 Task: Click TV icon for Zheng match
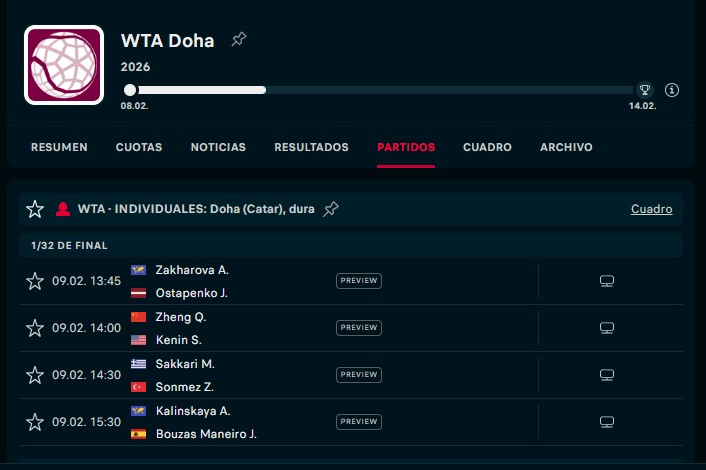(x=606, y=328)
